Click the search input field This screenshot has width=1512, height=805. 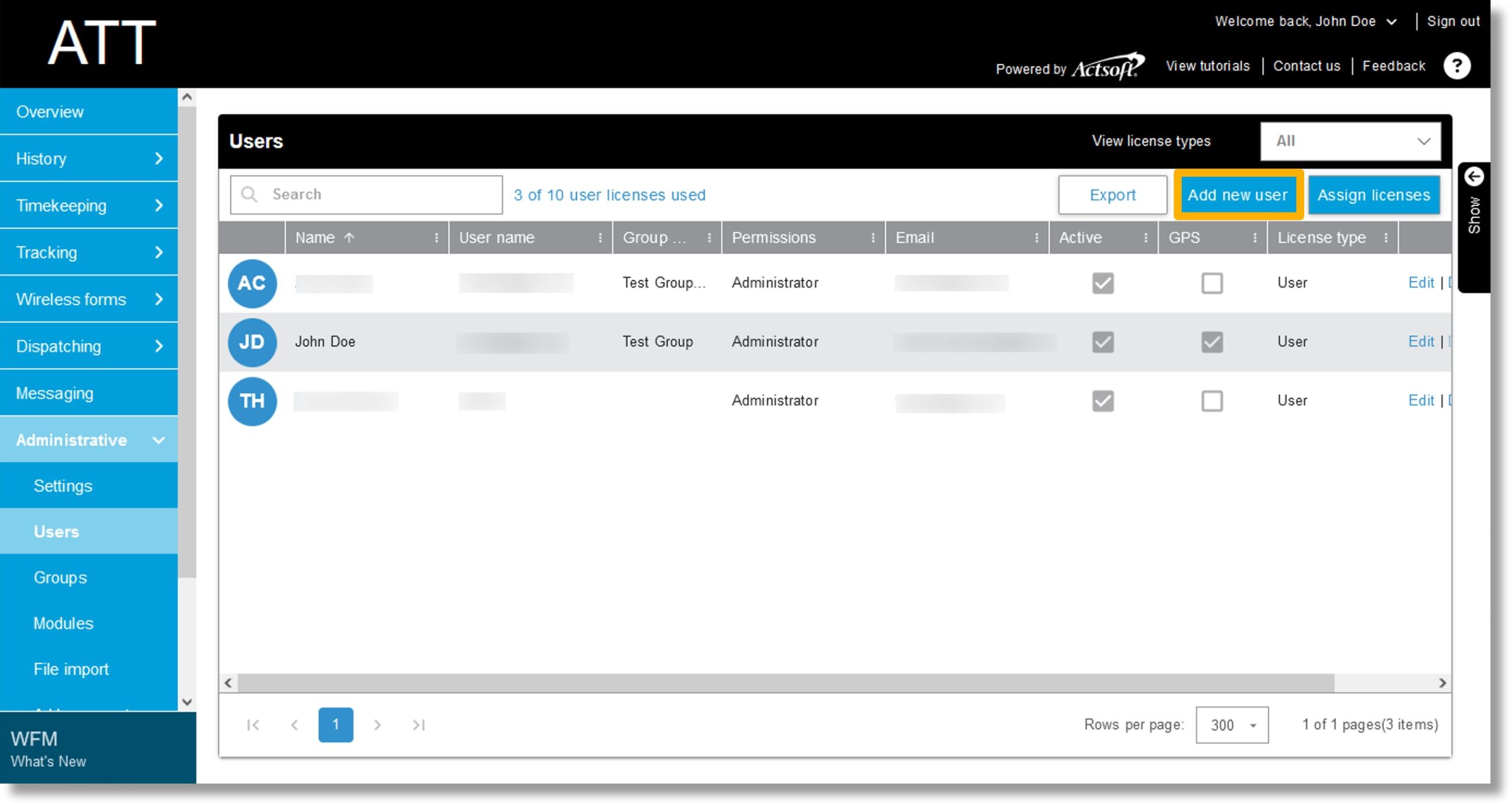pyautogui.click(x=365, y=195)
